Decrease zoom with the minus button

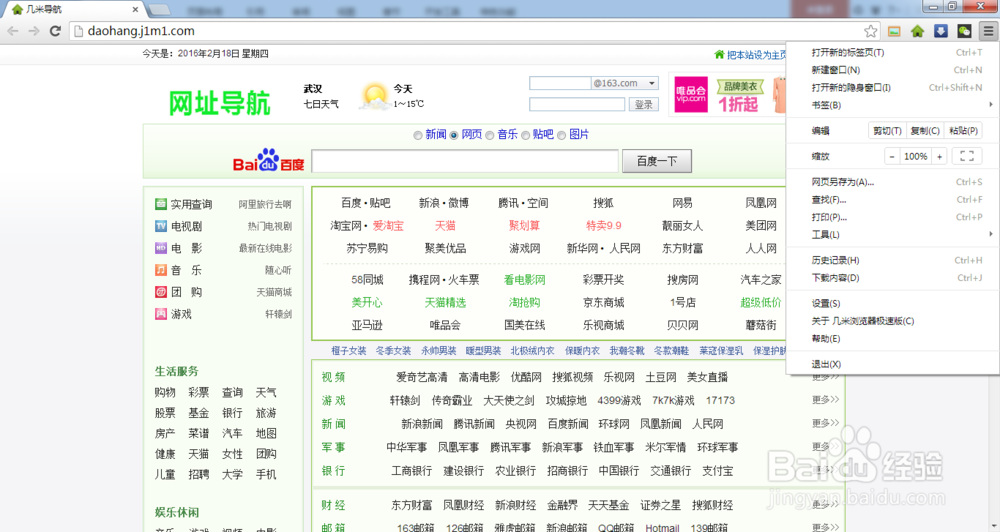tap(892, 156)
